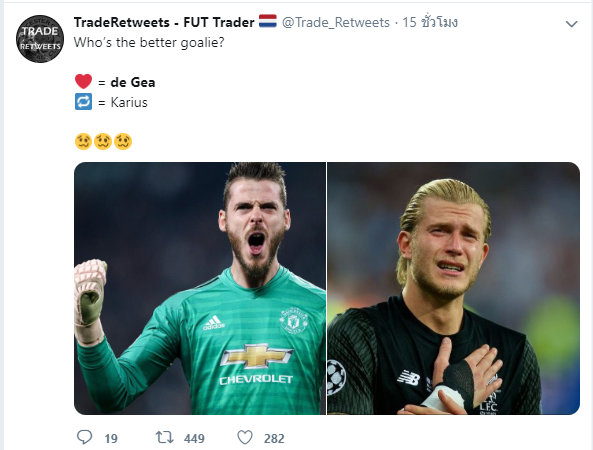Click the red heart emoji in tweet

coord(83,81)
